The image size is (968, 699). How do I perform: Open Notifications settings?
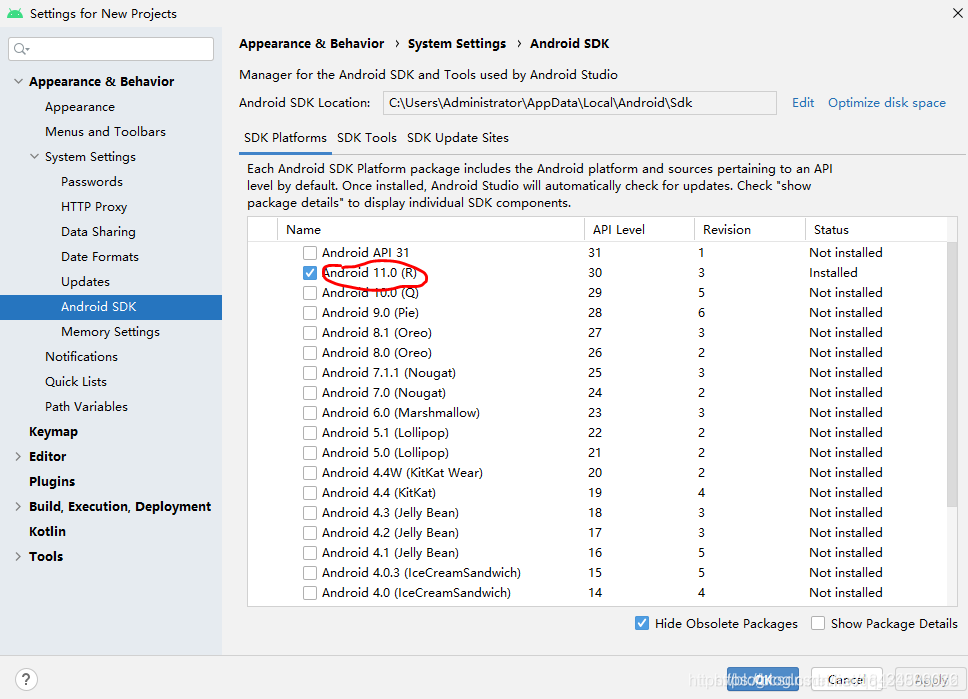tap(81, 356)
